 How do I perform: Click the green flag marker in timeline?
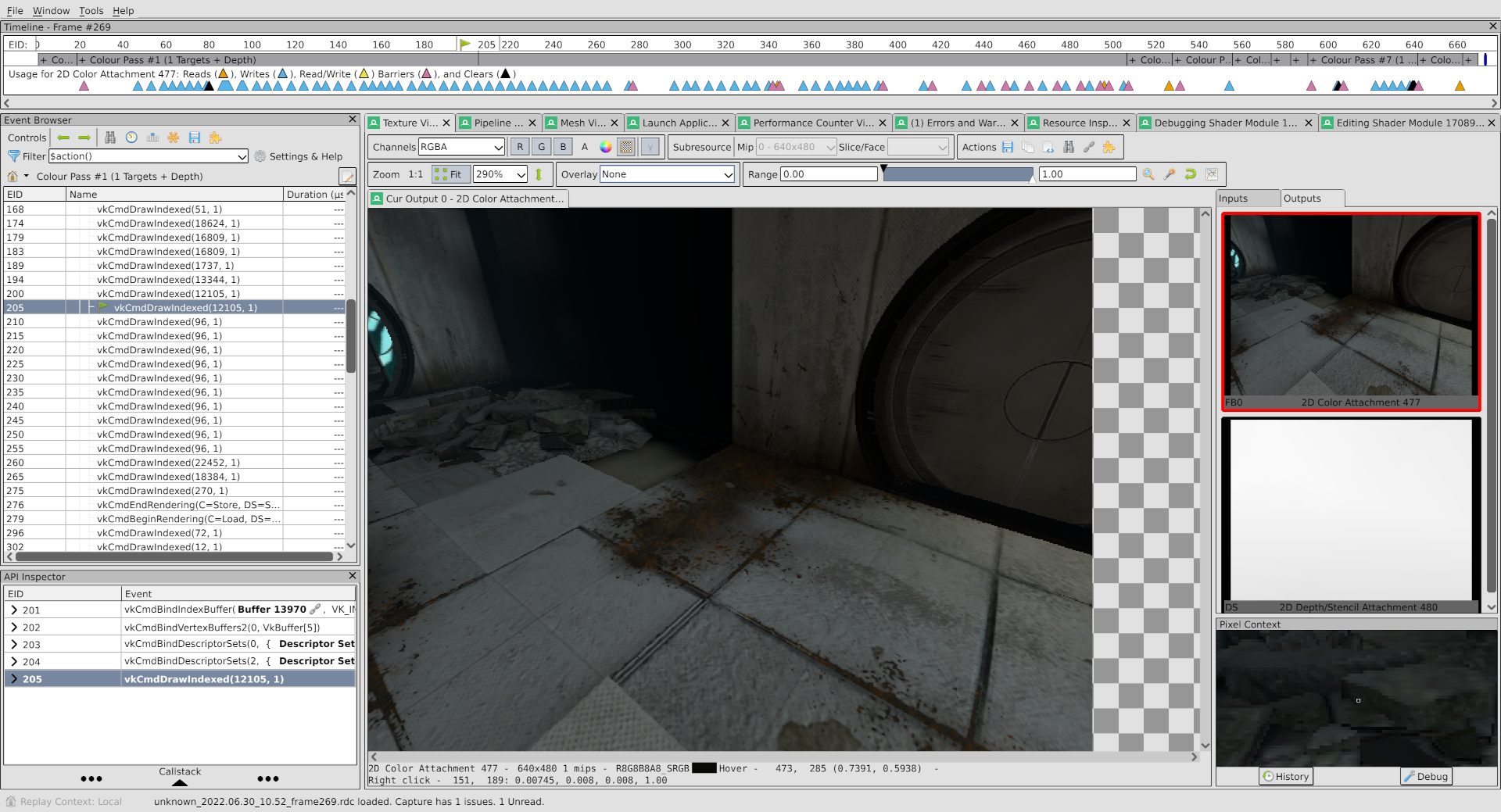465,45
